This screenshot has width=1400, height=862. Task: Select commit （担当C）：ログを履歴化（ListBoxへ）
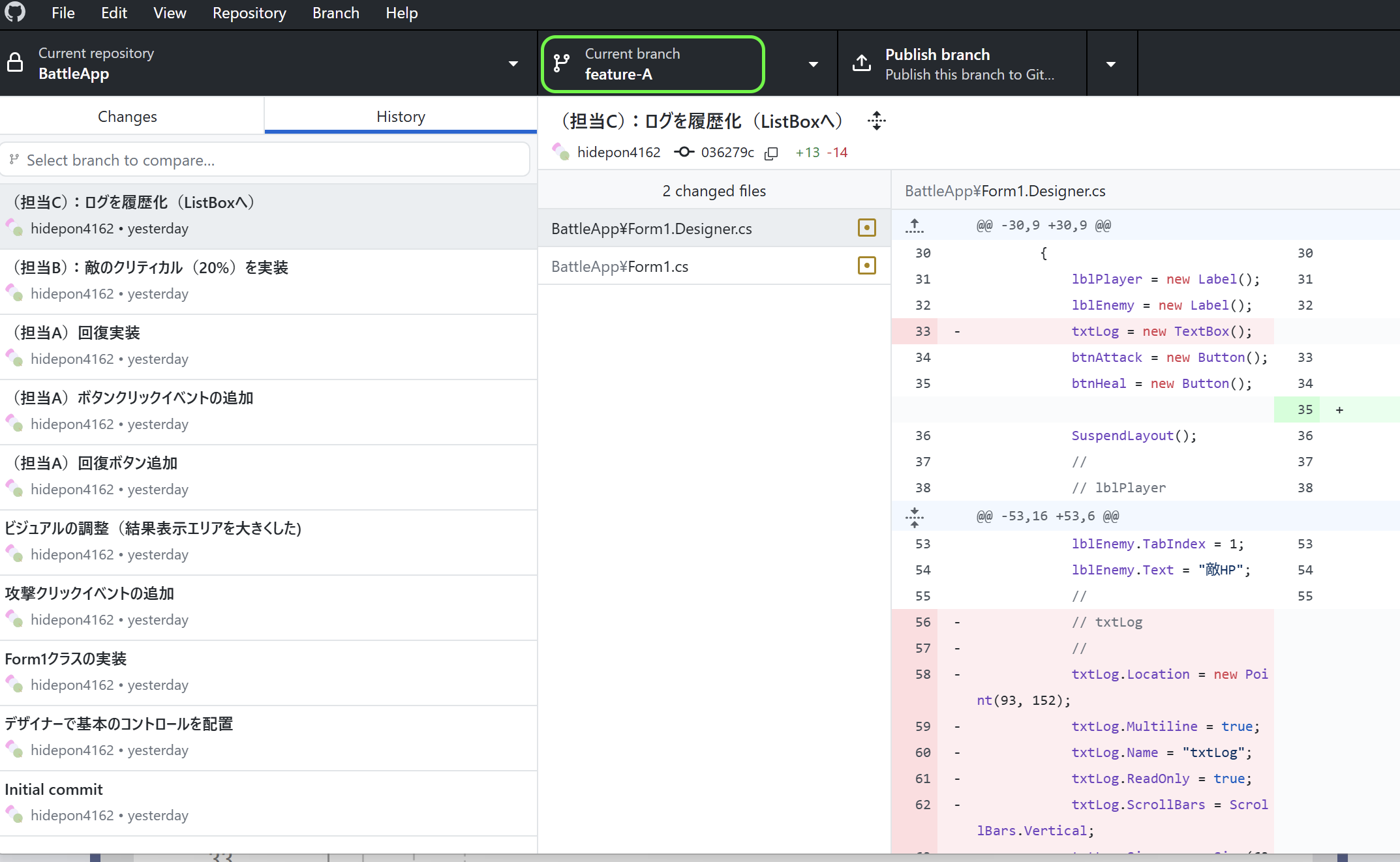click(268, 216)
